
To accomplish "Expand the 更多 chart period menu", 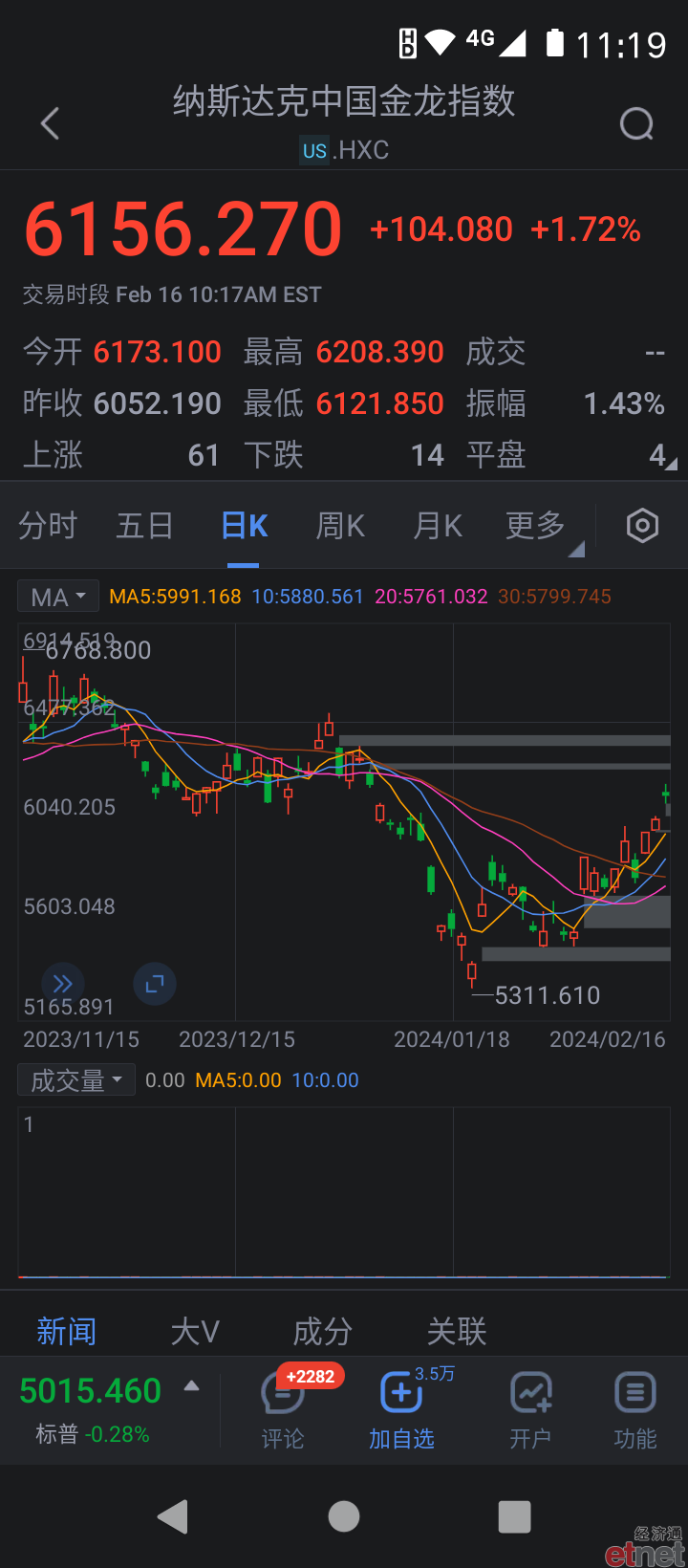I will pos(543,526).
